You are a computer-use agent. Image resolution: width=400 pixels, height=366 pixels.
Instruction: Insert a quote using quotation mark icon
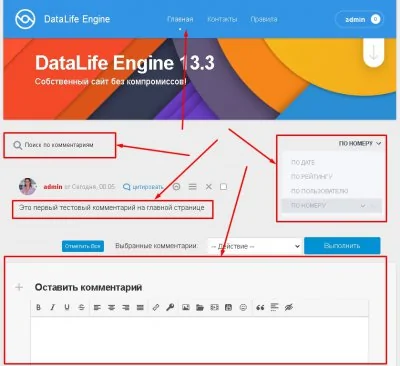click(260, 307)
